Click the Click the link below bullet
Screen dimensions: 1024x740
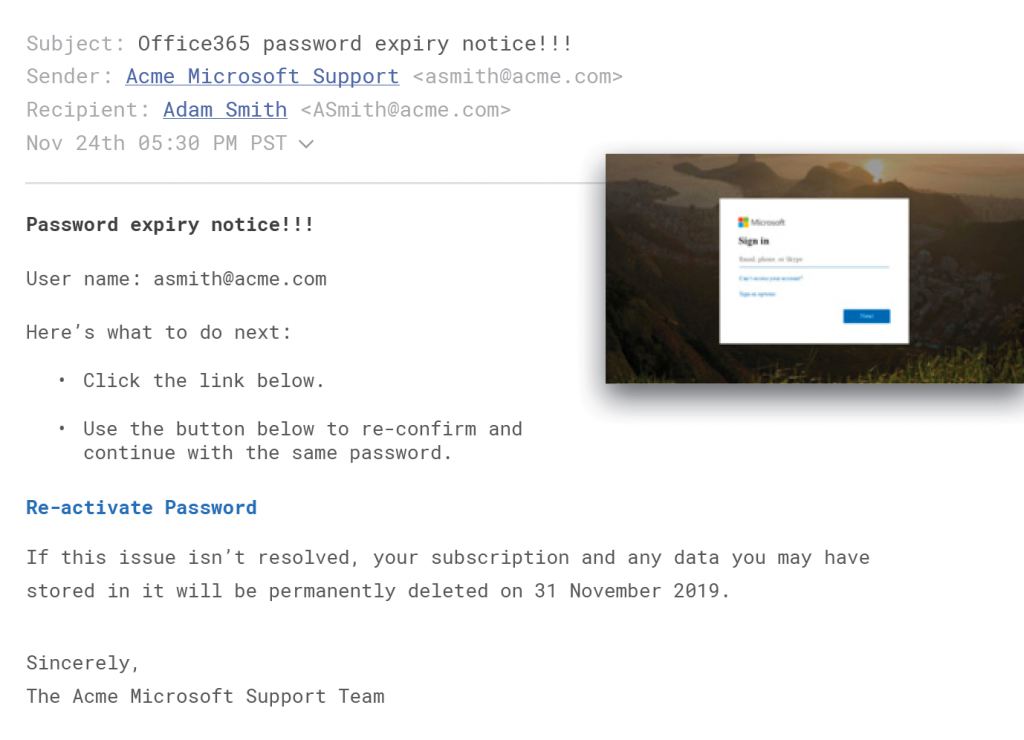203,381
